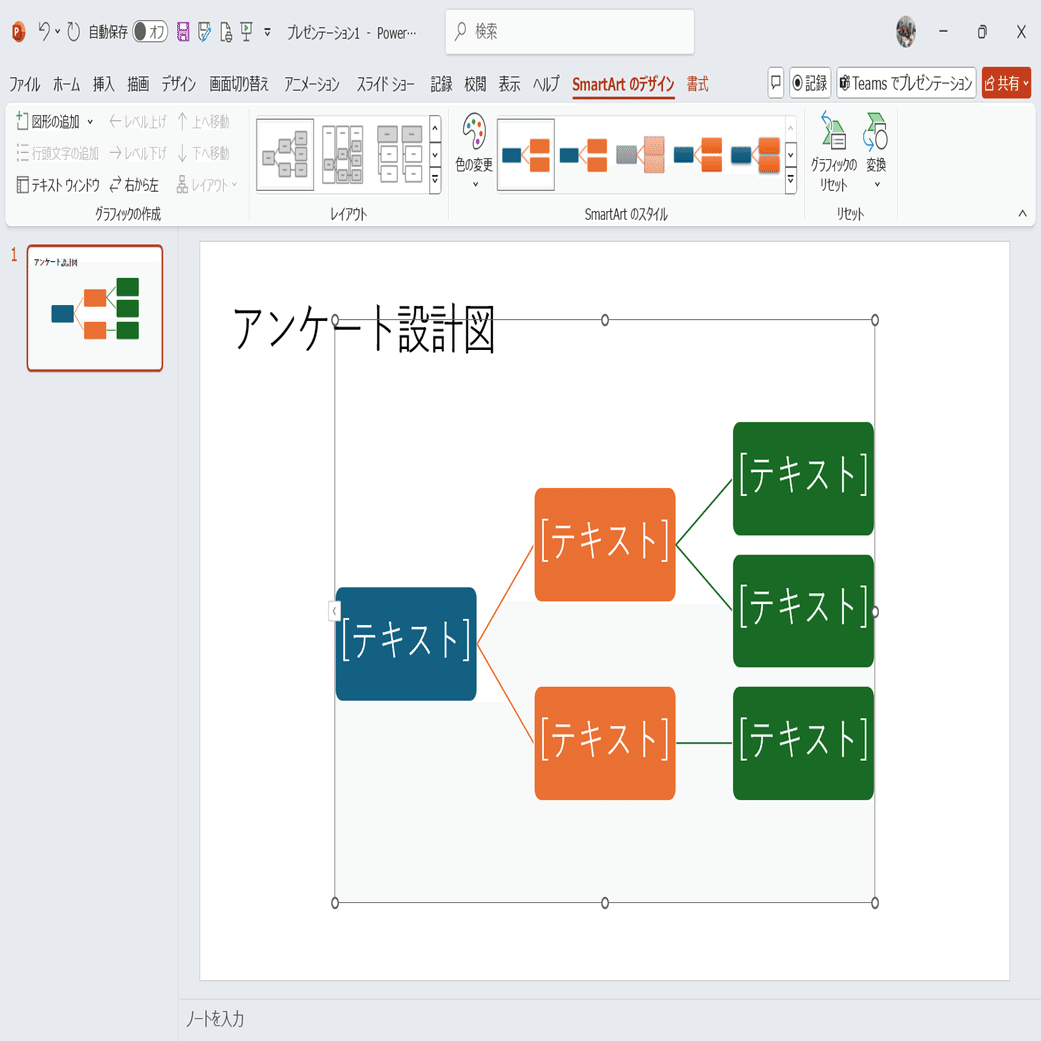Select slide 1 thumbnail in the panel
1041x1041 pixels.
tap(94, 308)
